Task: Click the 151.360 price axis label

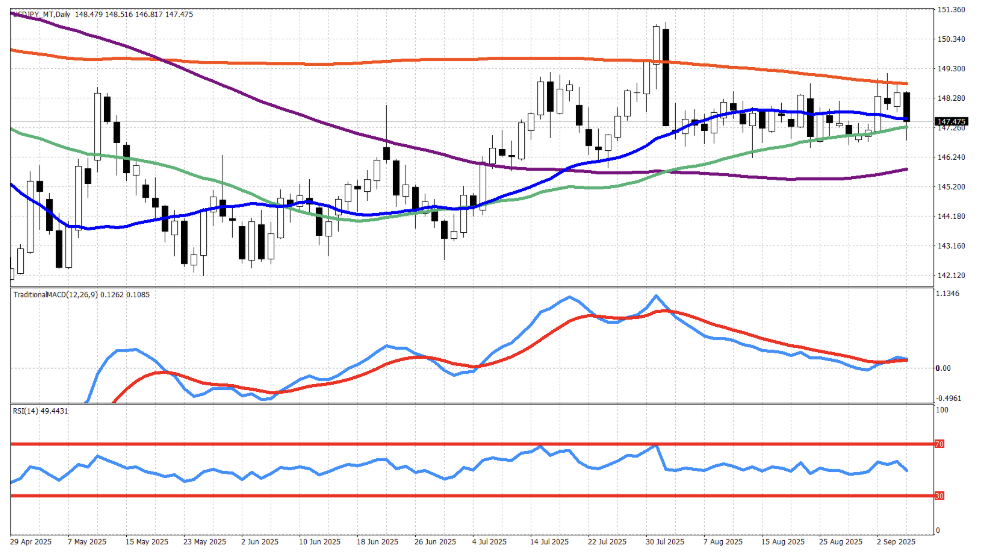Action: coord(954,10)
